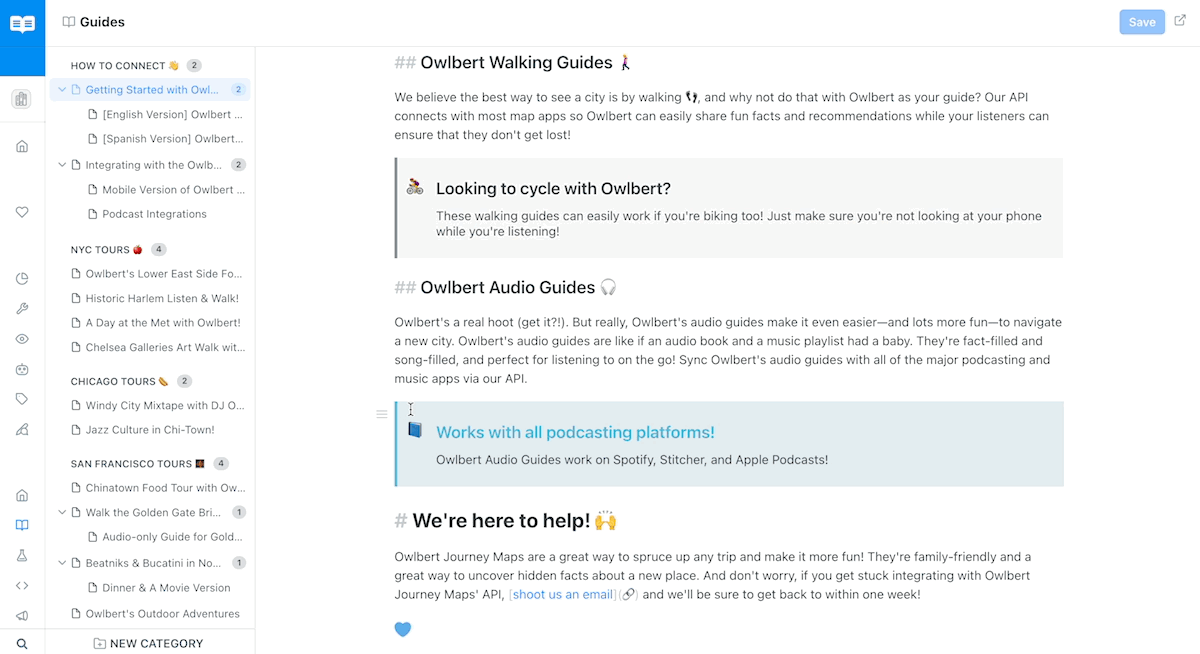The height and width of the screenshot is (654, 1200).
Task: Open the flask icon in left sidebar
Action: tap(22, 555)
